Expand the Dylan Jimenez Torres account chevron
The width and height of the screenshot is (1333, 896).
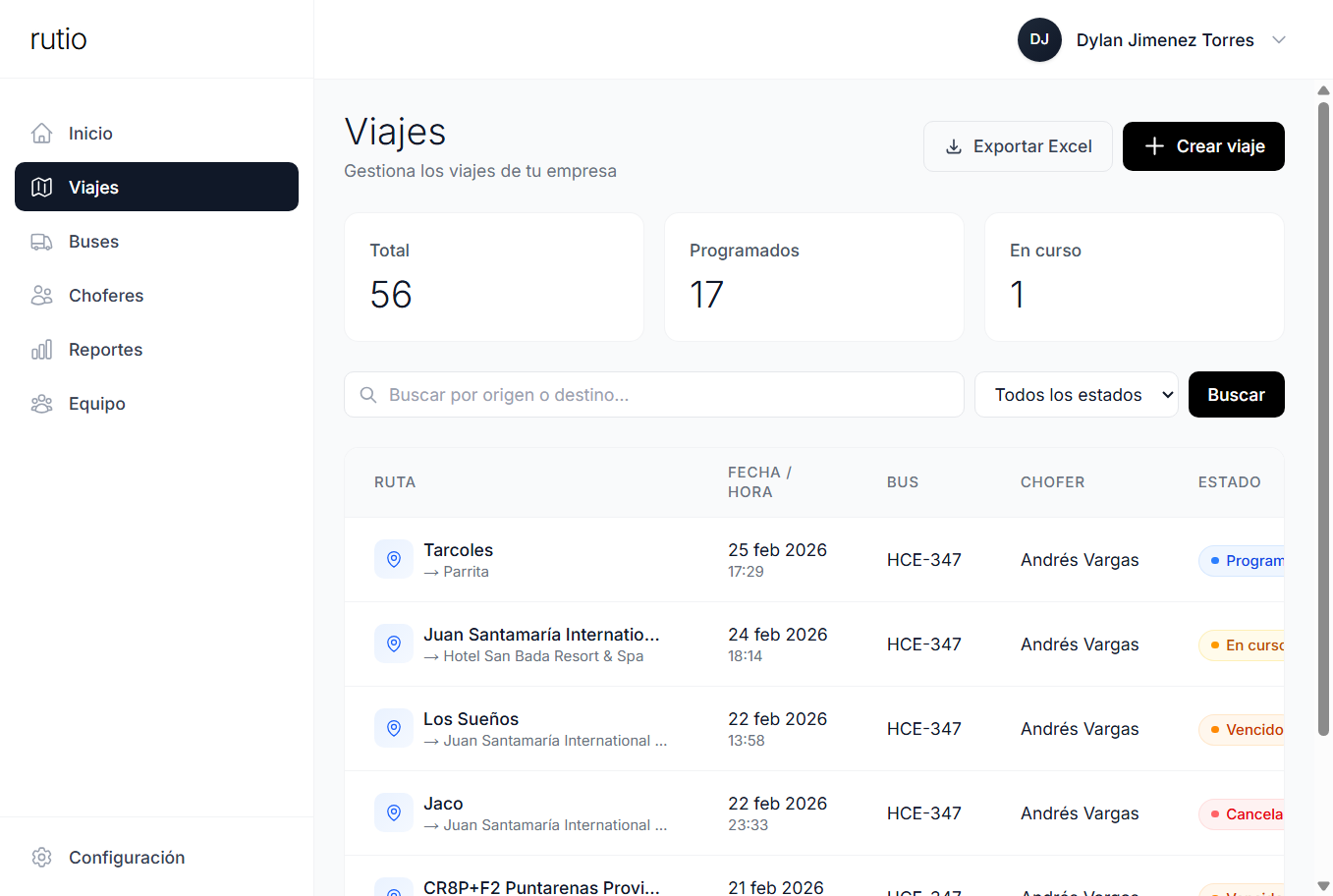point(1277,39)
